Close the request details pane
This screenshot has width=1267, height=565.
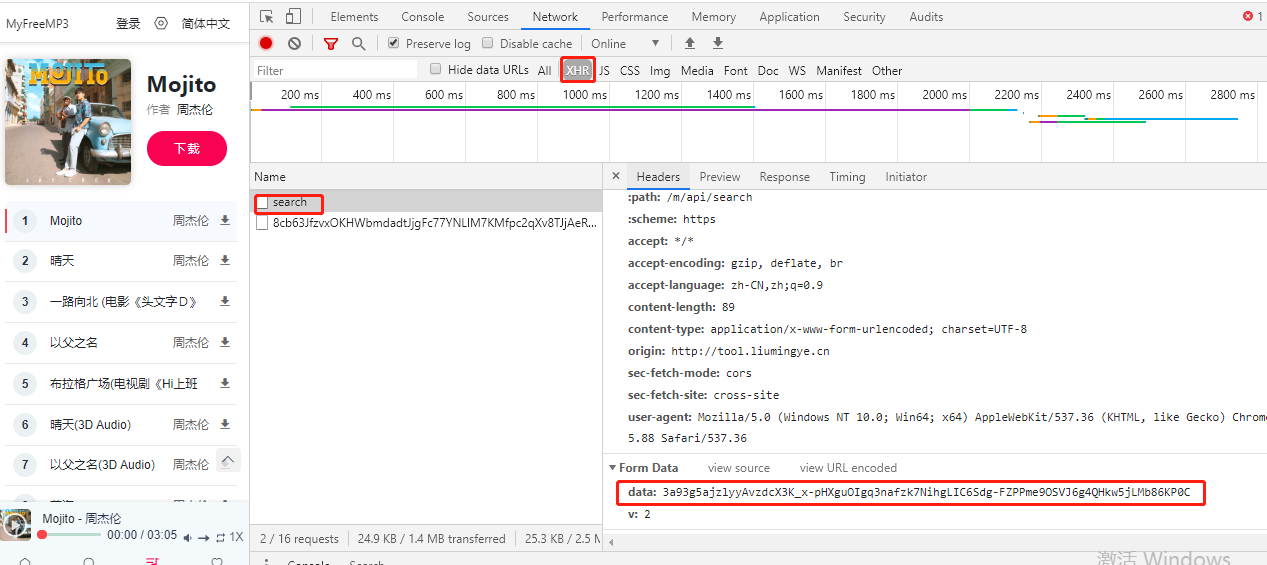pos(615,176)
